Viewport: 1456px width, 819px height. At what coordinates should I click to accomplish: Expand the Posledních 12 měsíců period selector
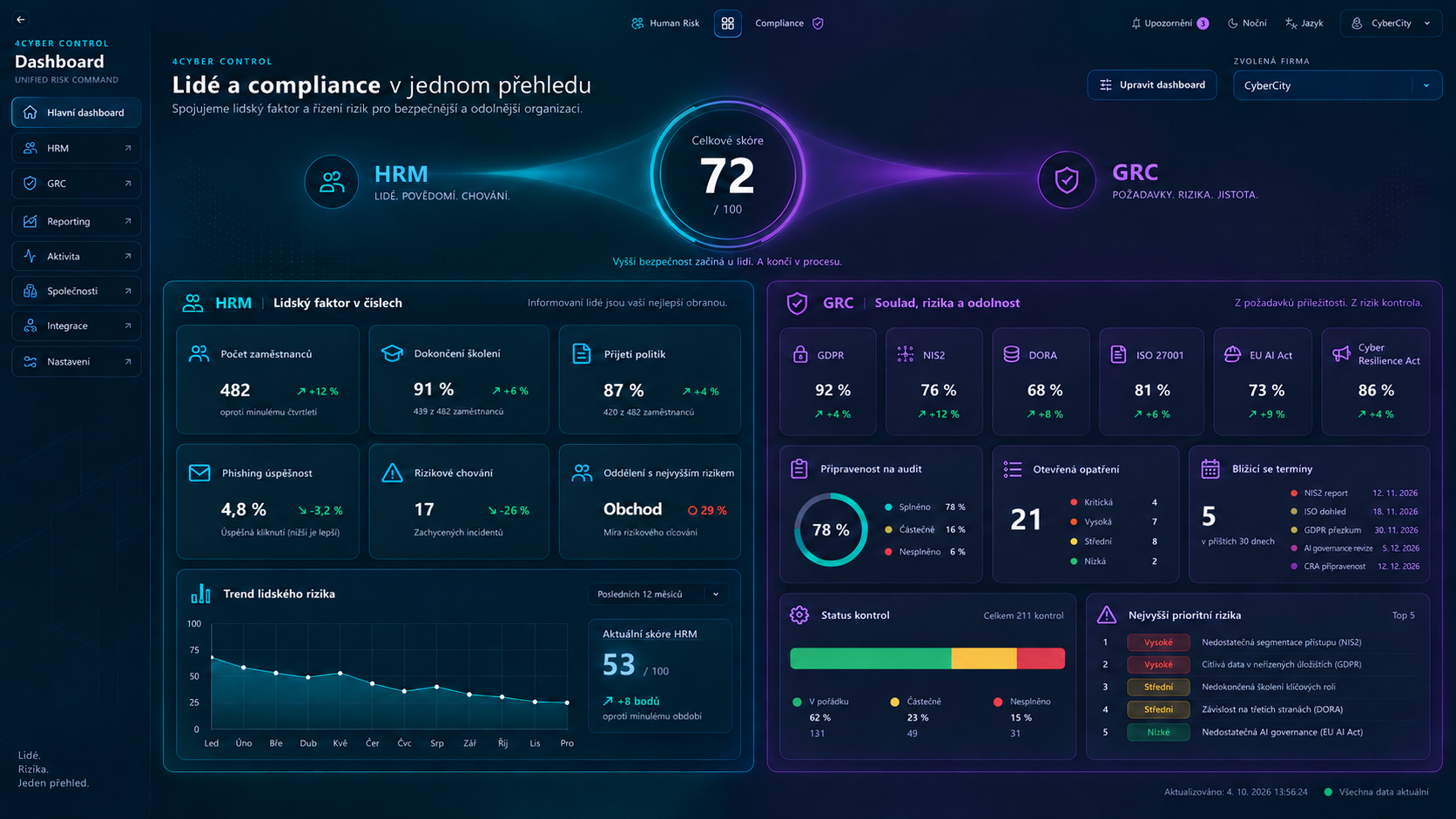[659, 594]
